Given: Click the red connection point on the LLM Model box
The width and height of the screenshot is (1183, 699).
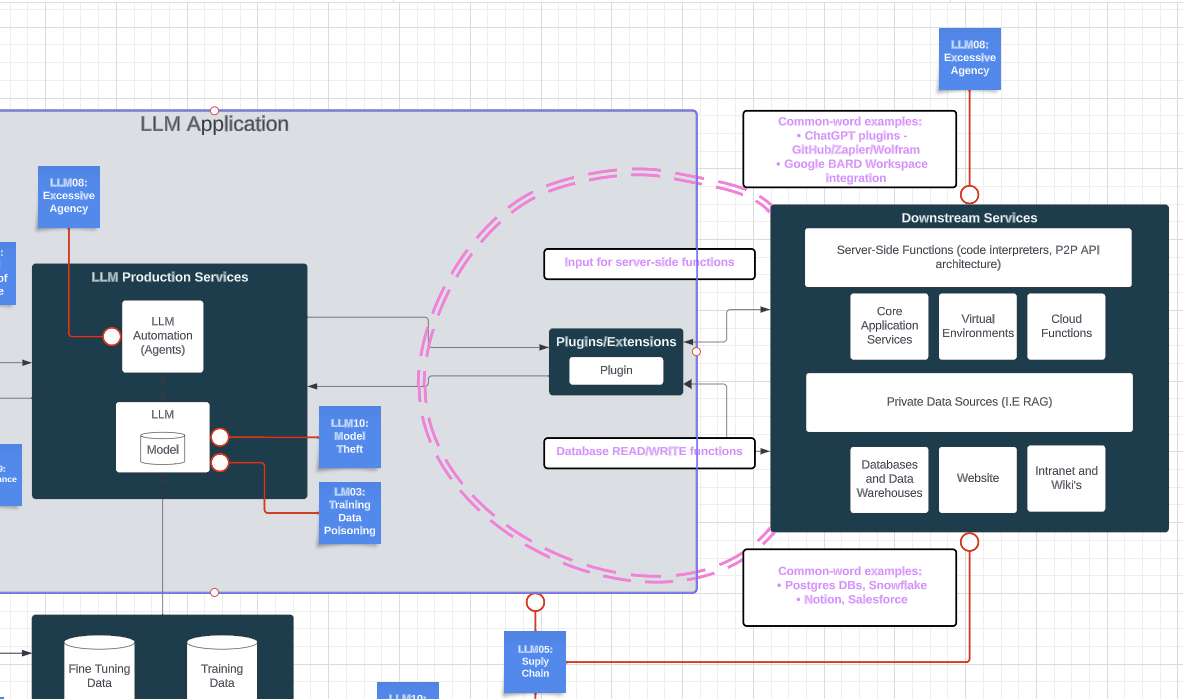Looking at the screenshot, I should point(220,437).
